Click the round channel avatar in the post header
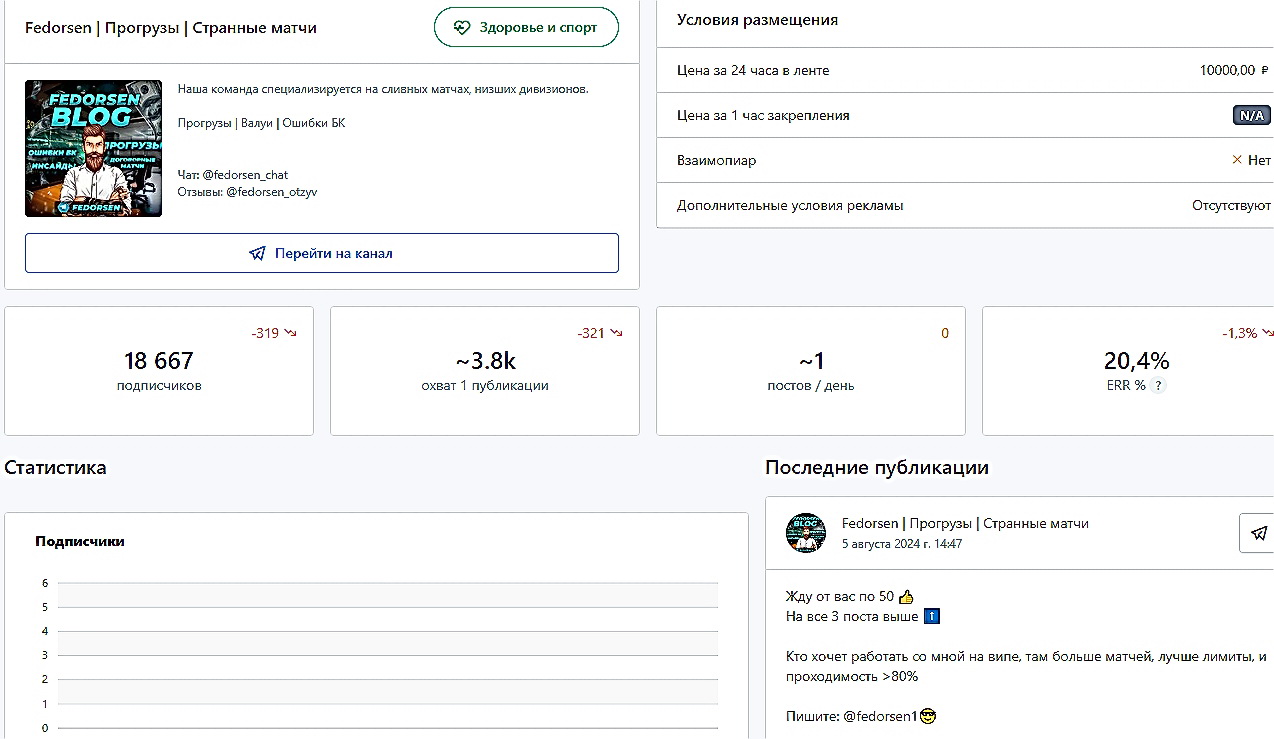Viewport: 1274px width, 739px height. (x=806, y=533)
